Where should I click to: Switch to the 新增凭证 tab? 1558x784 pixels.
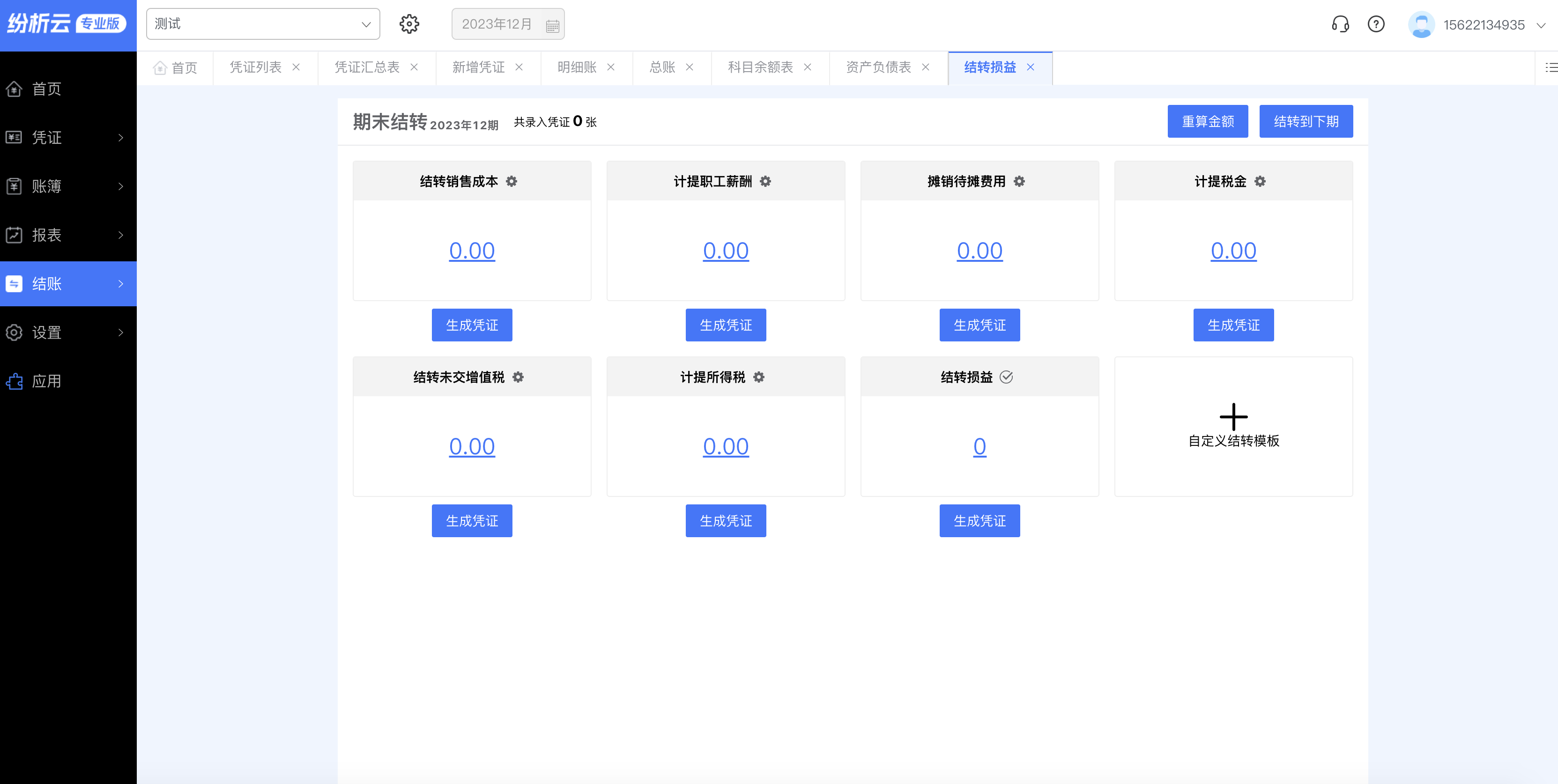pyautogui.click(x=478, y=67)
